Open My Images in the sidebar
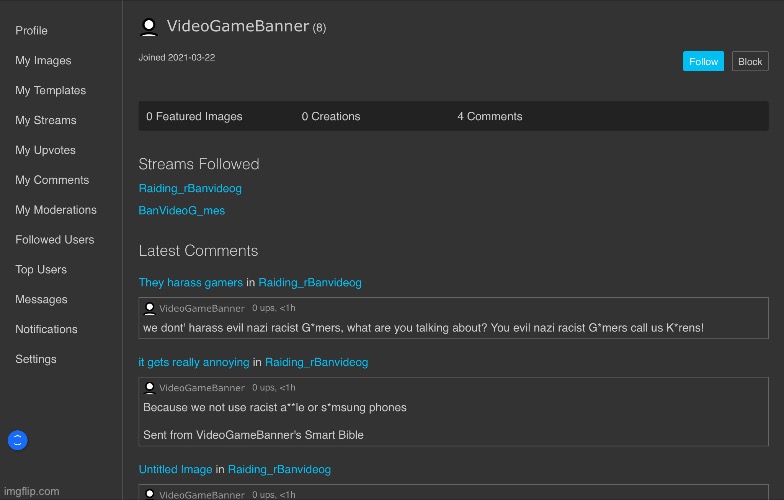The image size is (784, 500). tap(43, 61)
